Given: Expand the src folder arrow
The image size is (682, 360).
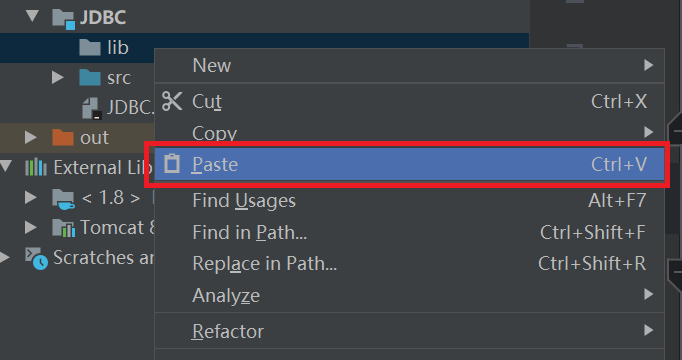Looking at the screenshot, I should point(57,77).
